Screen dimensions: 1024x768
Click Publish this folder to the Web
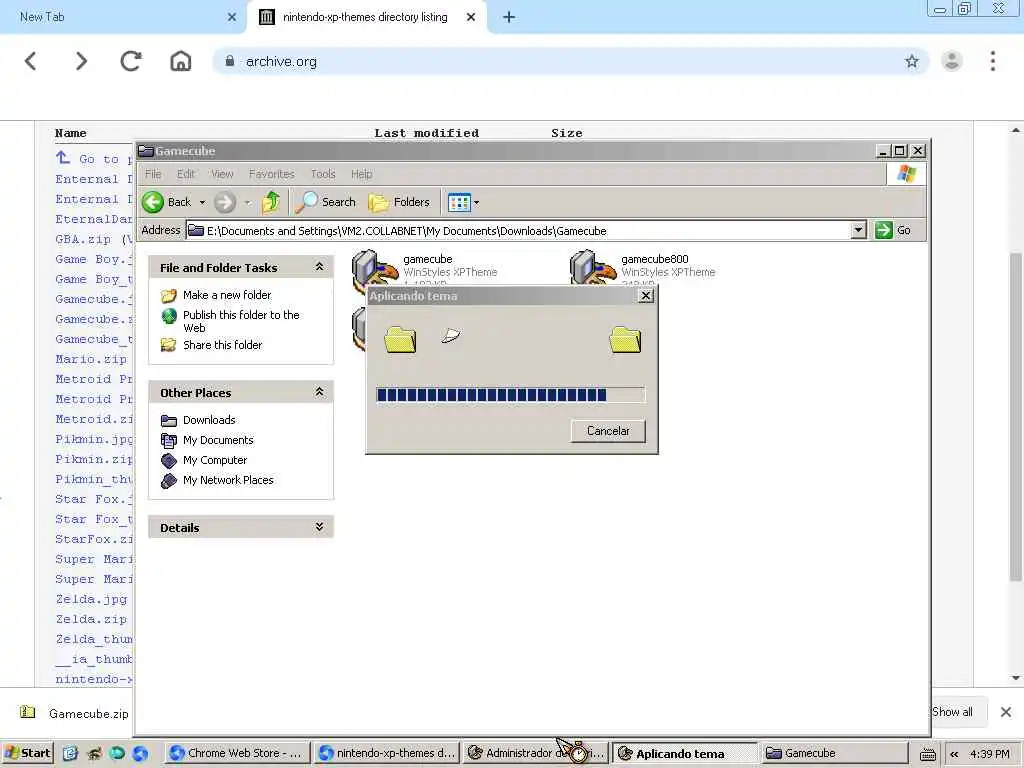pos(241,321)
